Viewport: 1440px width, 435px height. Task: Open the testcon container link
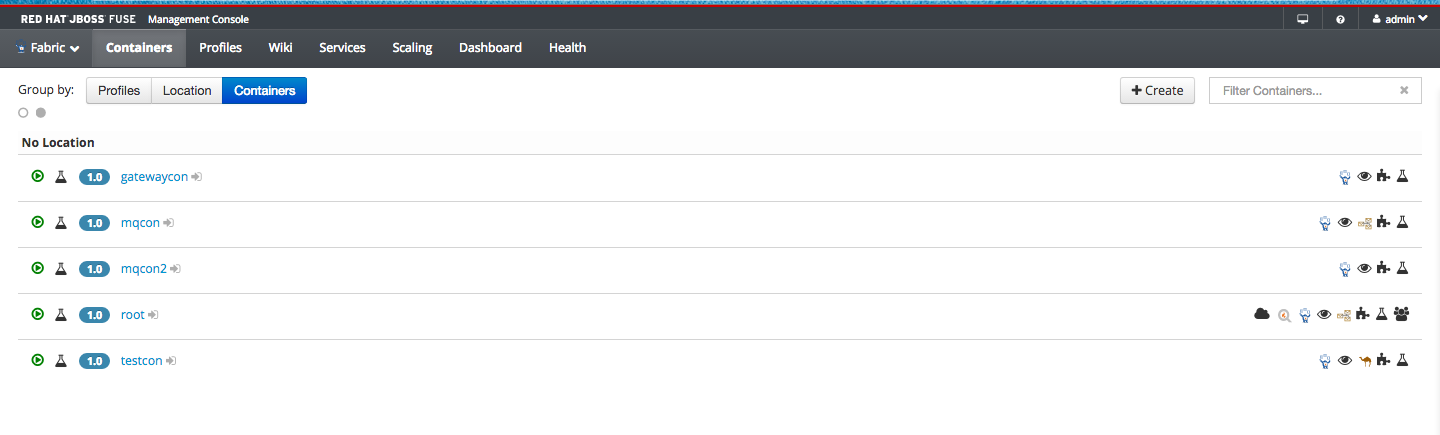(141, 361)
